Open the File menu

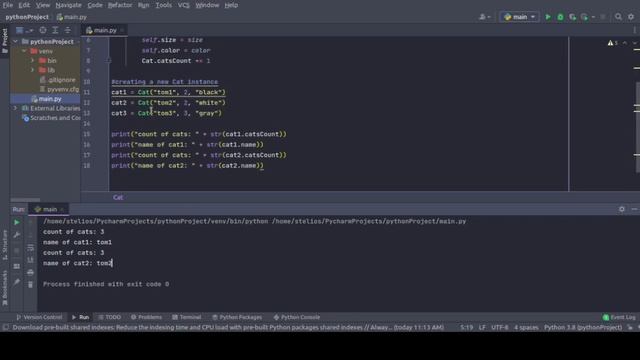coord(8,5)
